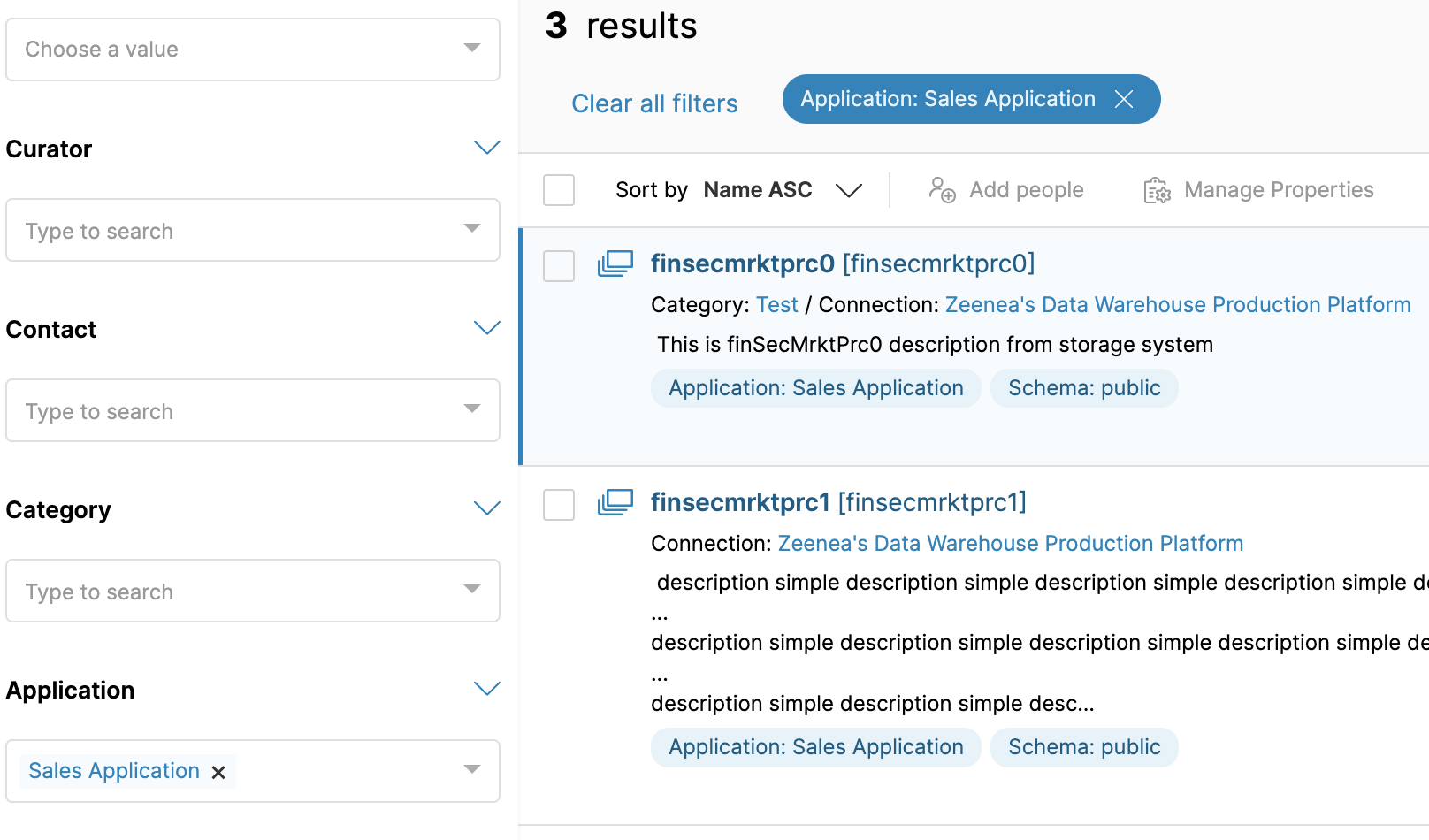This screenshot has height=840, width=1429.
Task: Toggle the select-all results checkbox
Action: (x=559, y=190)
